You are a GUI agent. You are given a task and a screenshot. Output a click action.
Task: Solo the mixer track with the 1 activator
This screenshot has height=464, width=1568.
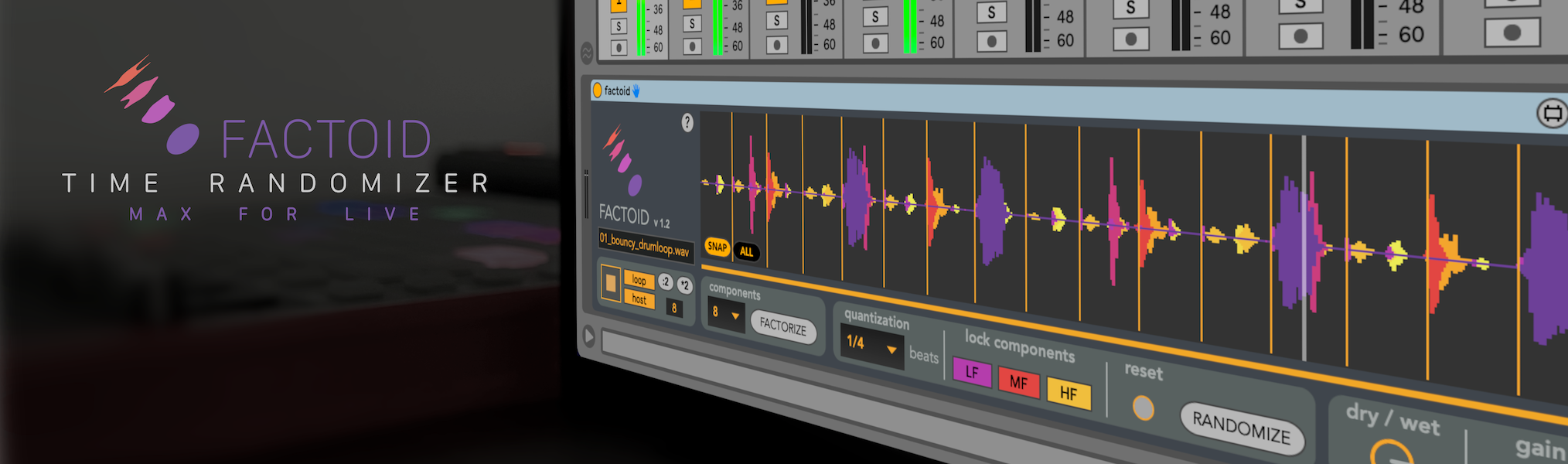click(x=619, y=26)
